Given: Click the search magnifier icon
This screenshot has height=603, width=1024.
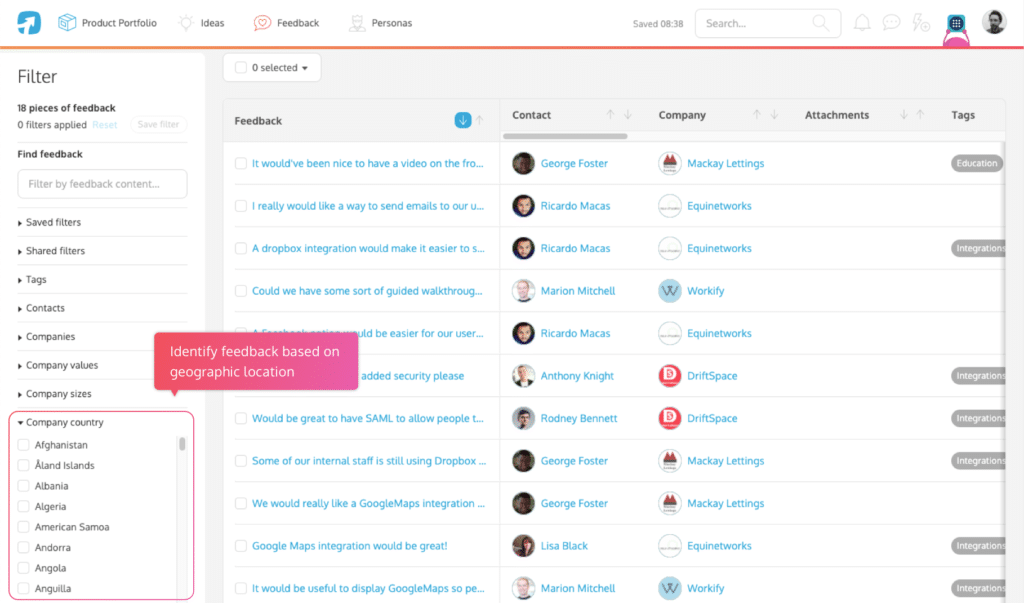Looking at the screenshot, I should tap(820, 23).
